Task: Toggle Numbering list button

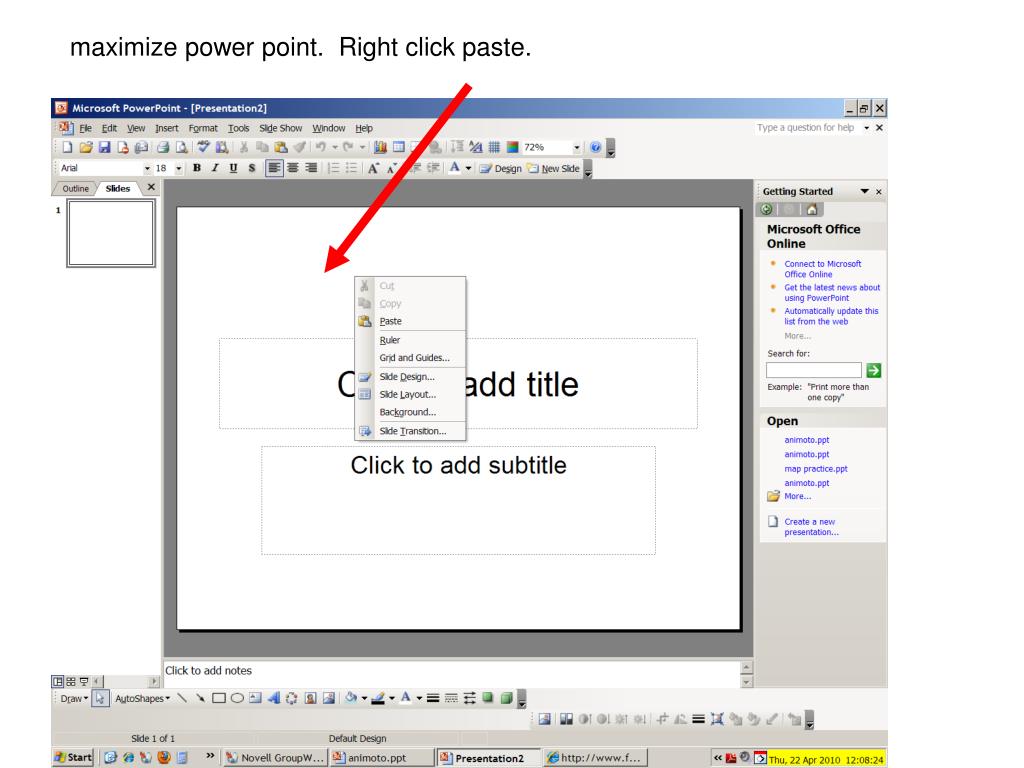Action: (333, 168)
